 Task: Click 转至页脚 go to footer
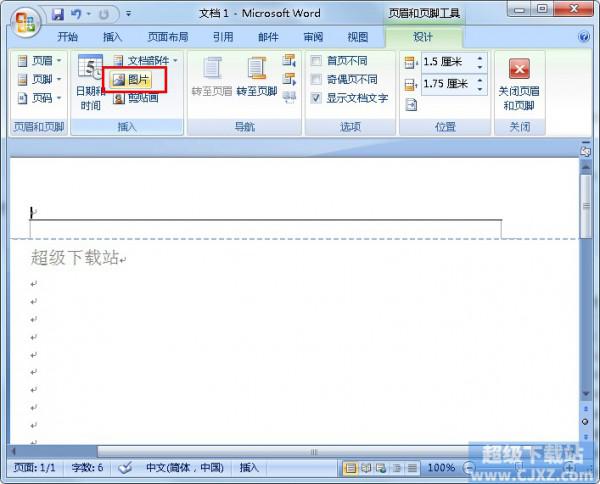[x=257, y=76]
